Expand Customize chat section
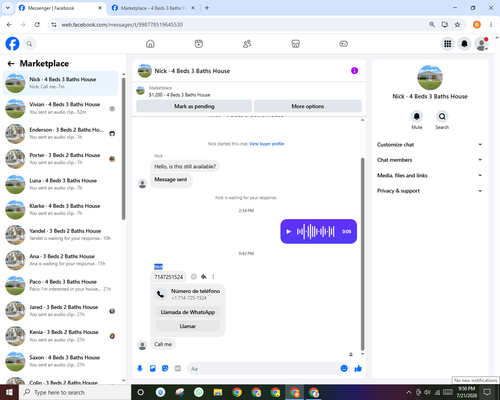This screenshot has height=400, width=500. pyautogui.click(x=430, y=145)
